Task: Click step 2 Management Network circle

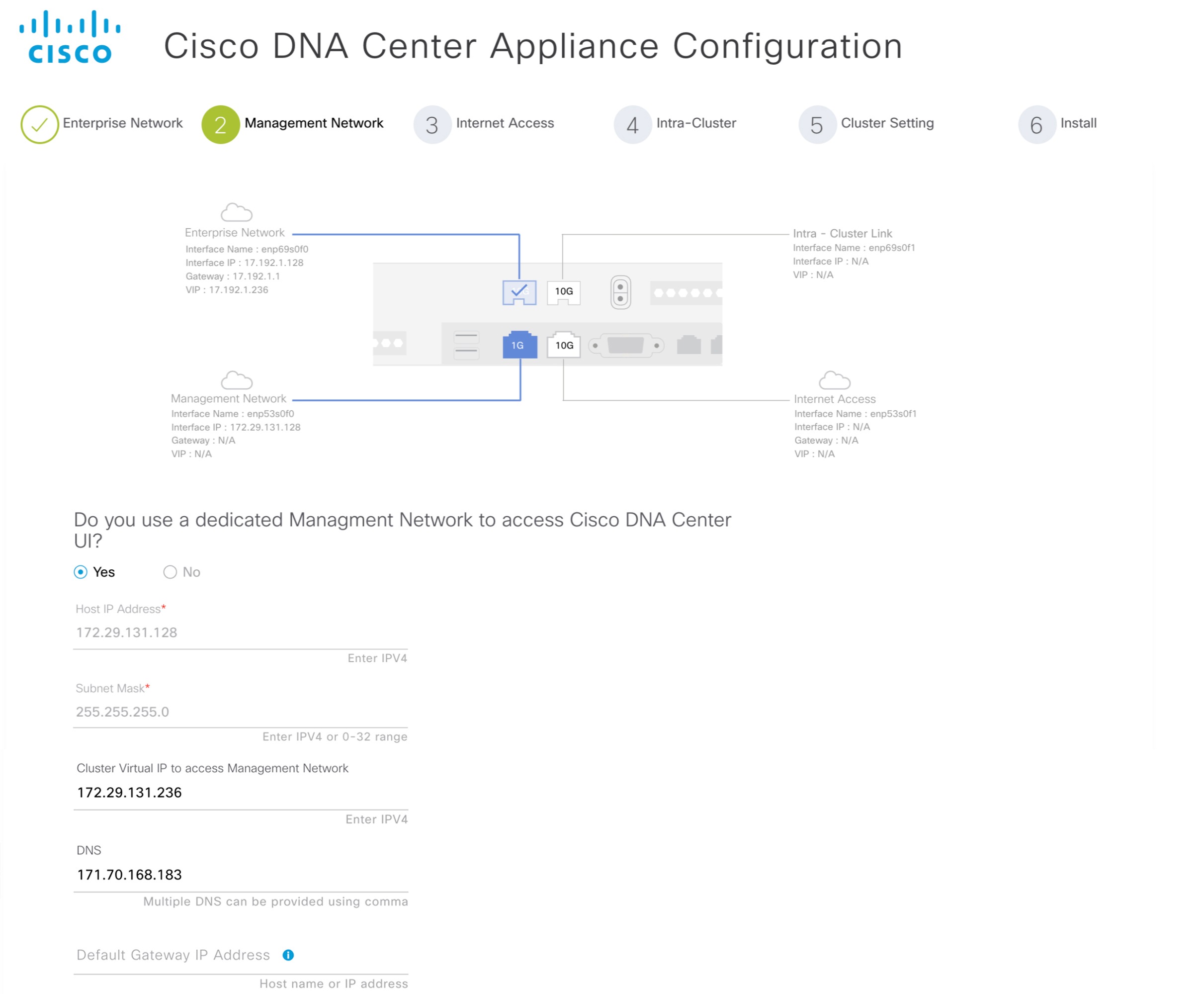Action: (220, 124)
